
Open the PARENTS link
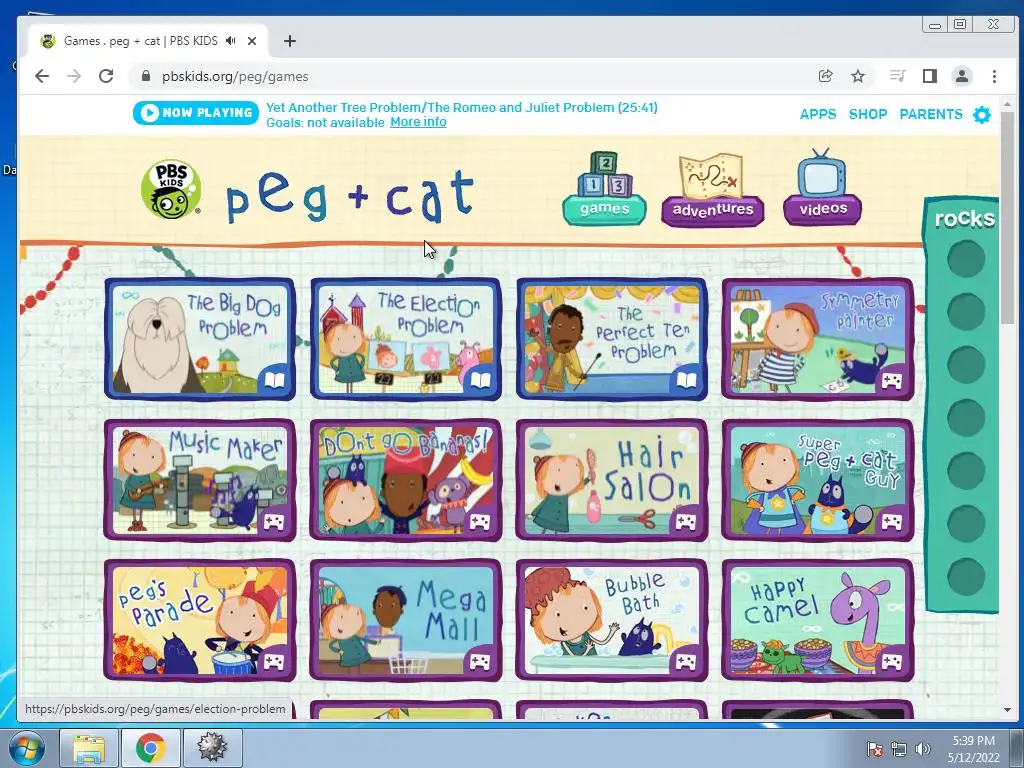click(931, 114)
